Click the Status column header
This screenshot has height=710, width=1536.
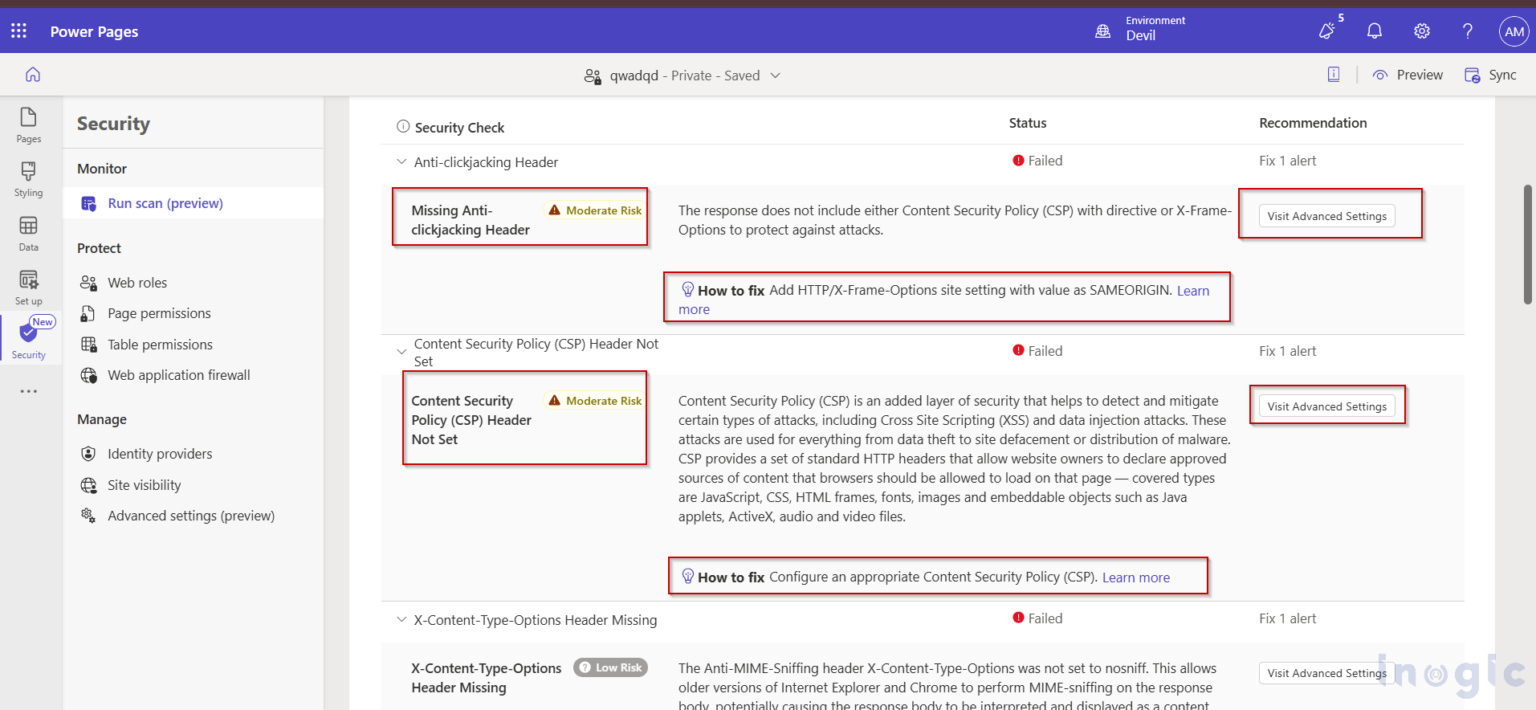1028,123
